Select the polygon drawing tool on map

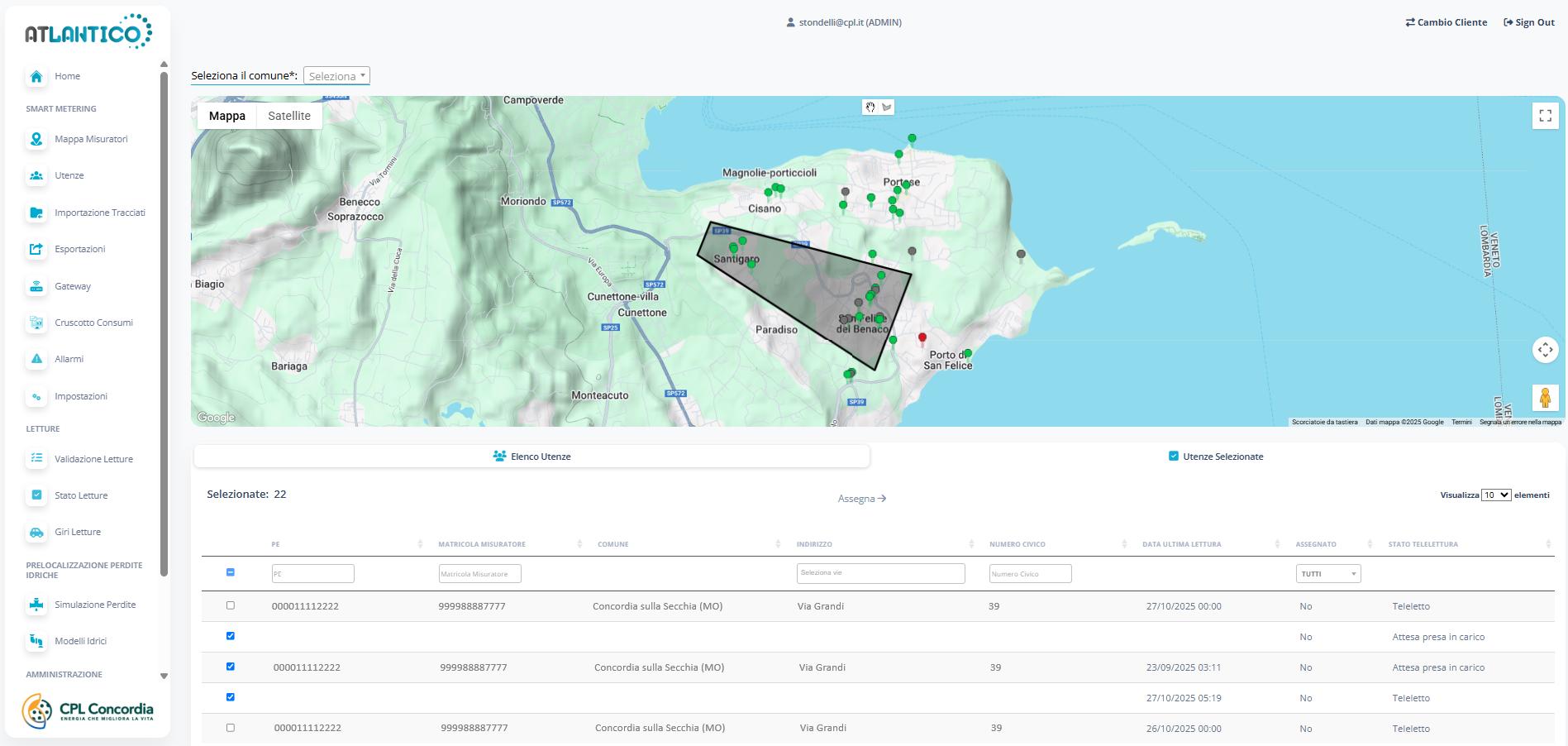(887, 107)
